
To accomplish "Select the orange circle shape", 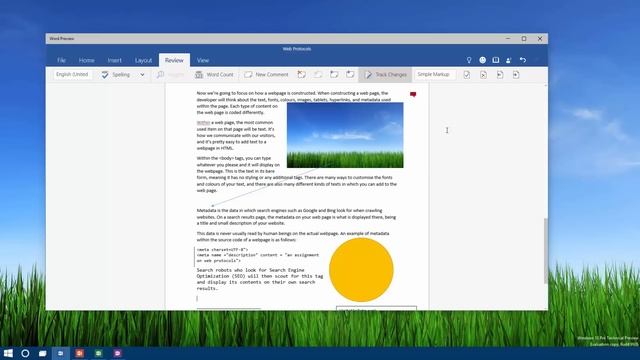I will pyautogui.click(x=361, y=270).
